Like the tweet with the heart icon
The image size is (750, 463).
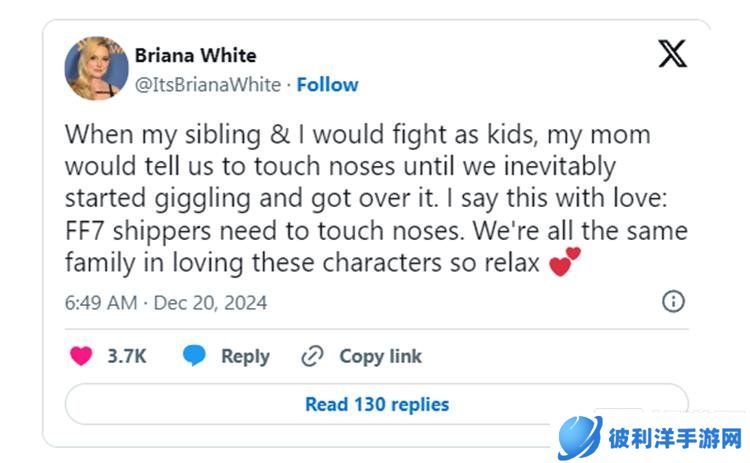click(x=81, y=356)
